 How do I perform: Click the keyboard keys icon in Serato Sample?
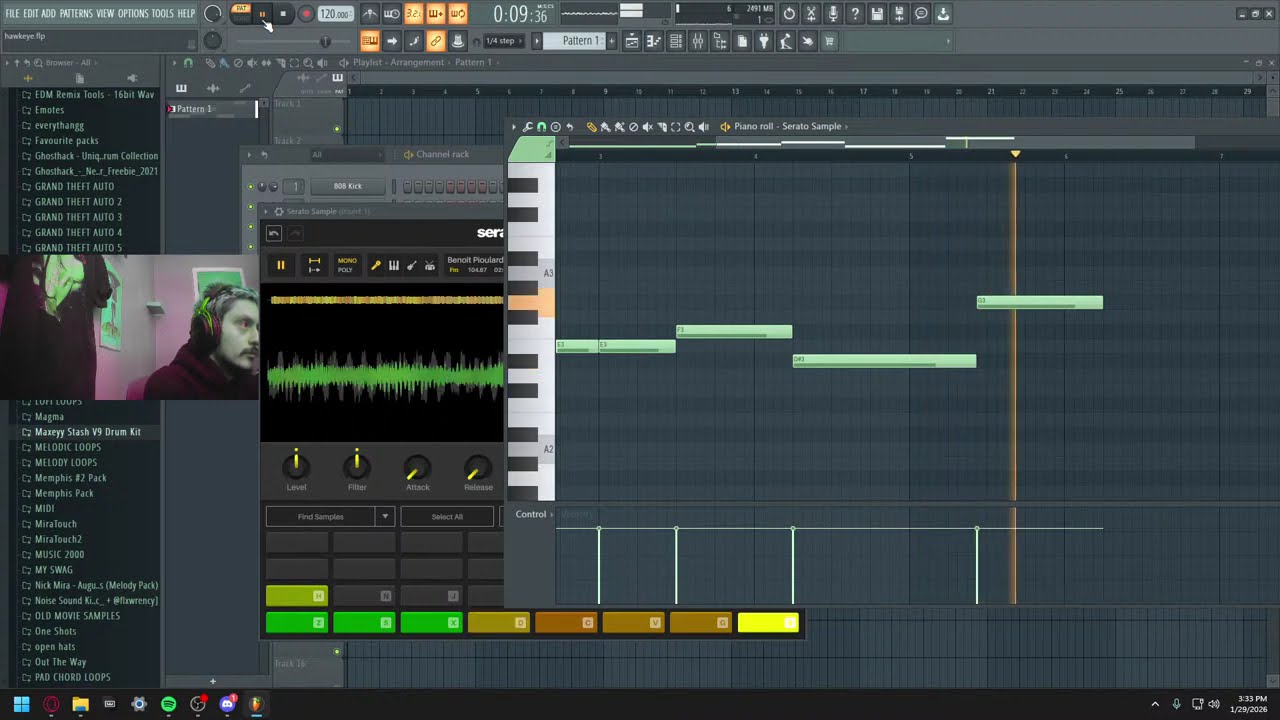394,265
